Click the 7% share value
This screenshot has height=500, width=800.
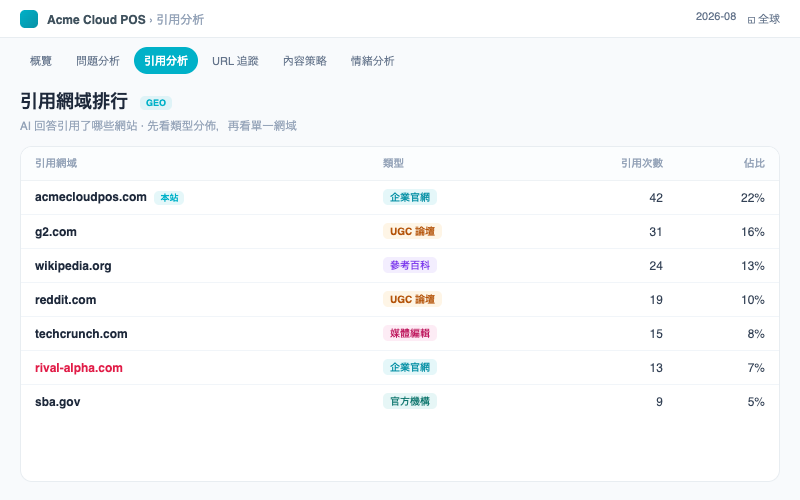click(x=756, y=368)
